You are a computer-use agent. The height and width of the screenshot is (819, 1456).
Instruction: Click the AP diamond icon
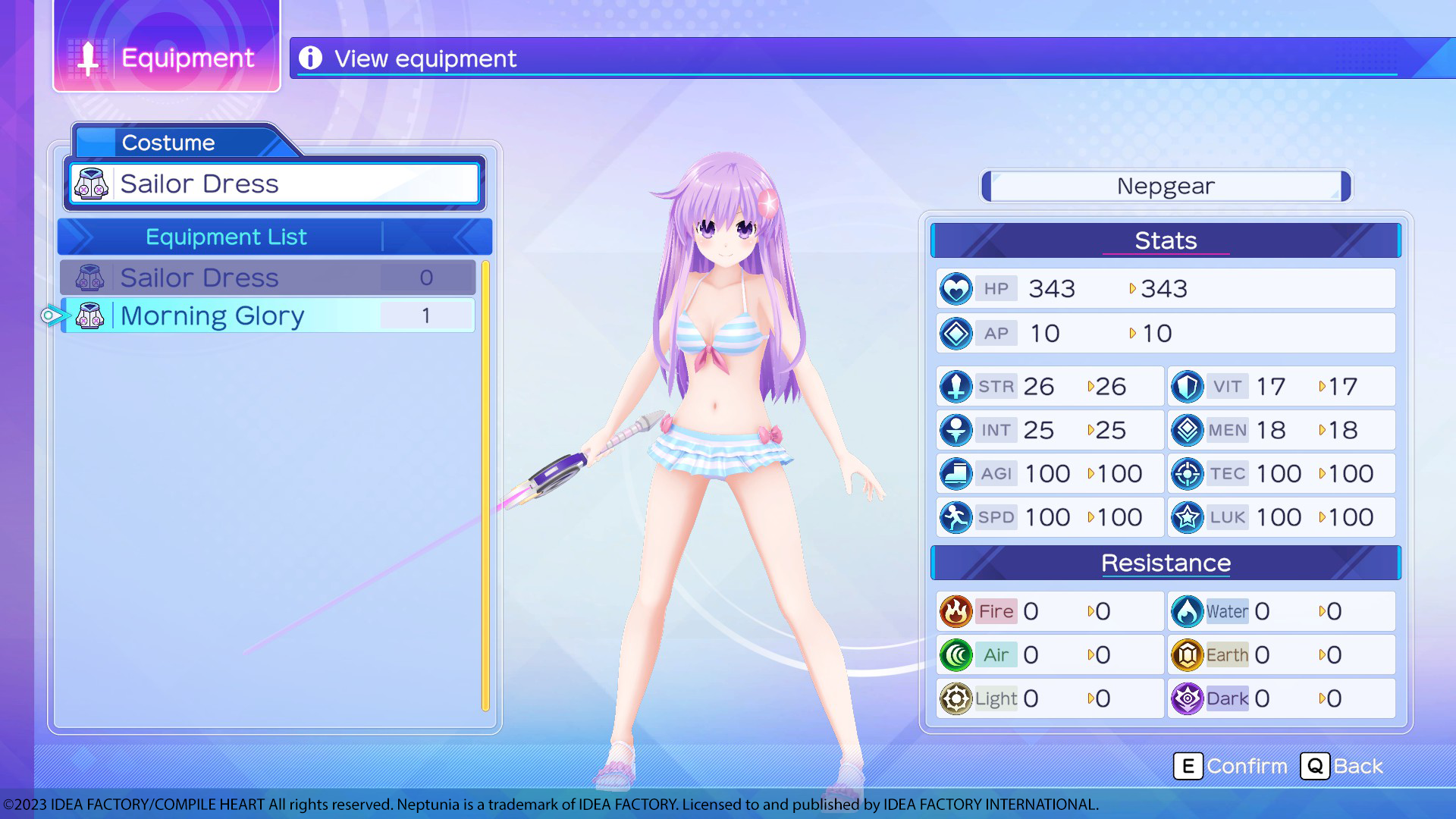[x=955, y=334]
